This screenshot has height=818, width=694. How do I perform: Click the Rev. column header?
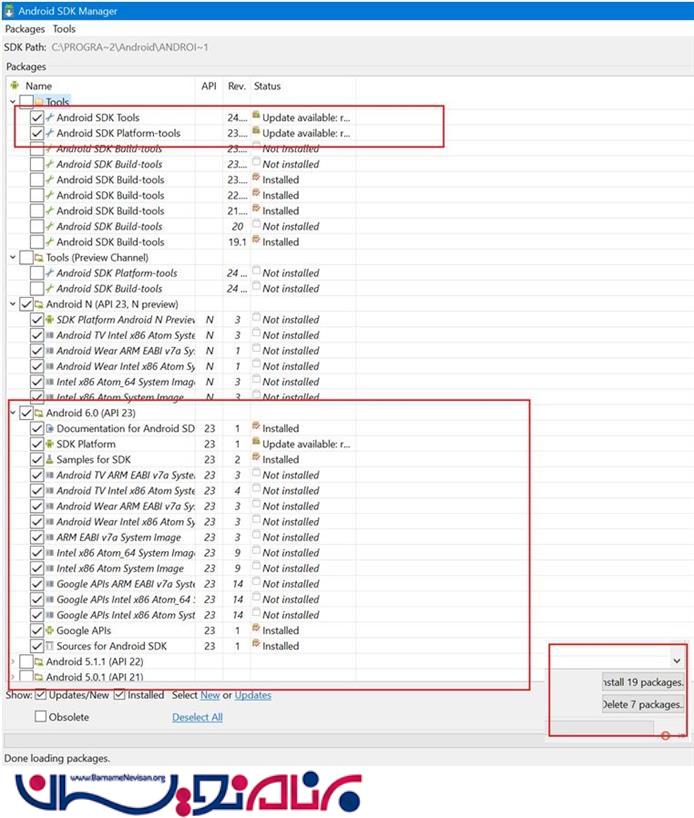point(236,86)
